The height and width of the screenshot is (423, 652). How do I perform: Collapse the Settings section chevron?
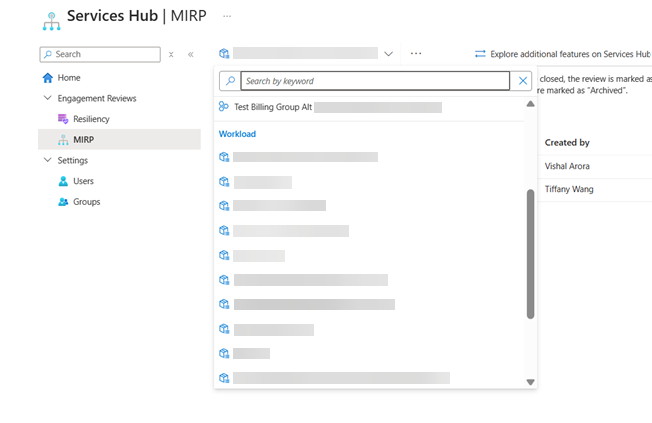[x=48, y=160]
